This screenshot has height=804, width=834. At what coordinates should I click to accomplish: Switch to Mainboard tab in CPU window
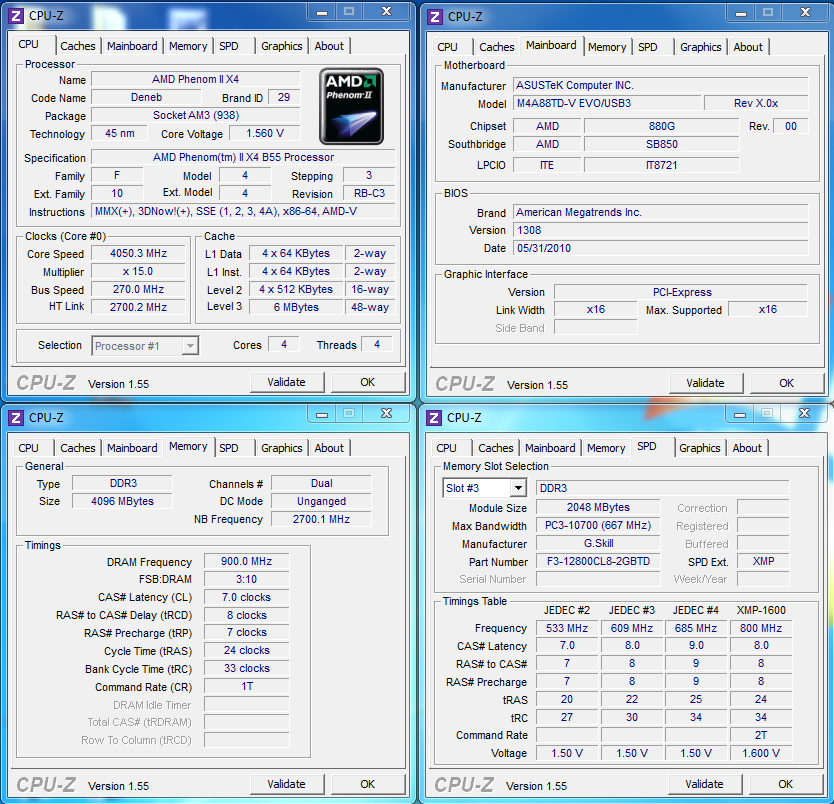(x=132, y=46)
